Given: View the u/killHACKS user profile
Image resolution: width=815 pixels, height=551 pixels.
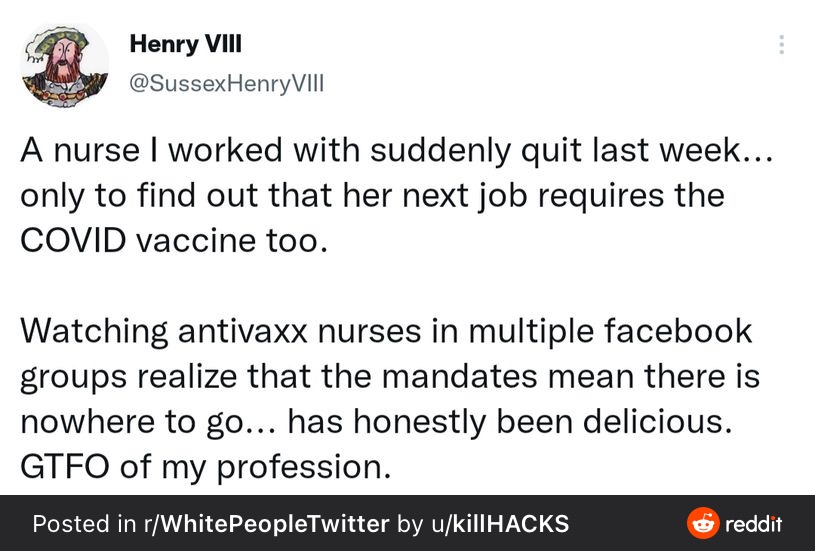Looking at the screenshot, I should coord(500,523).
